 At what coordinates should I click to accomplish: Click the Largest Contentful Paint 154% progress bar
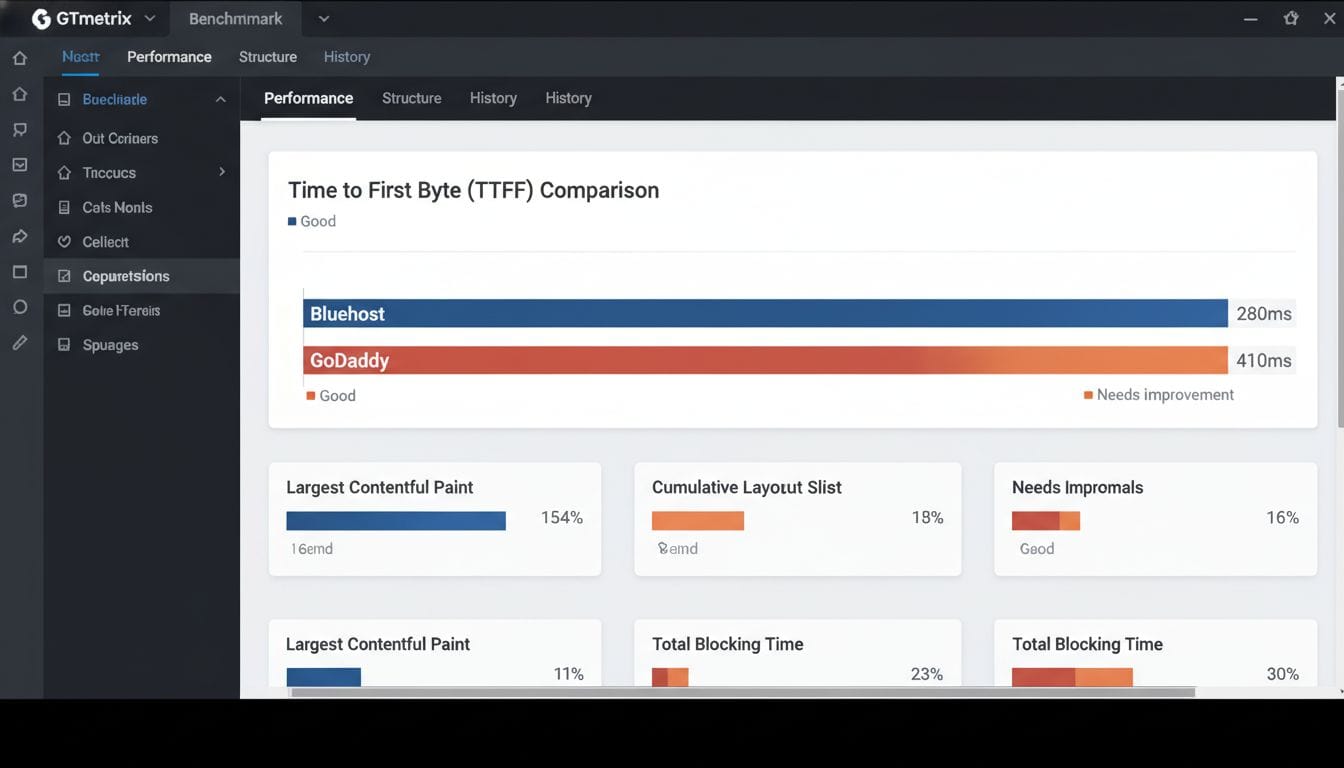(x=396, y=521)
